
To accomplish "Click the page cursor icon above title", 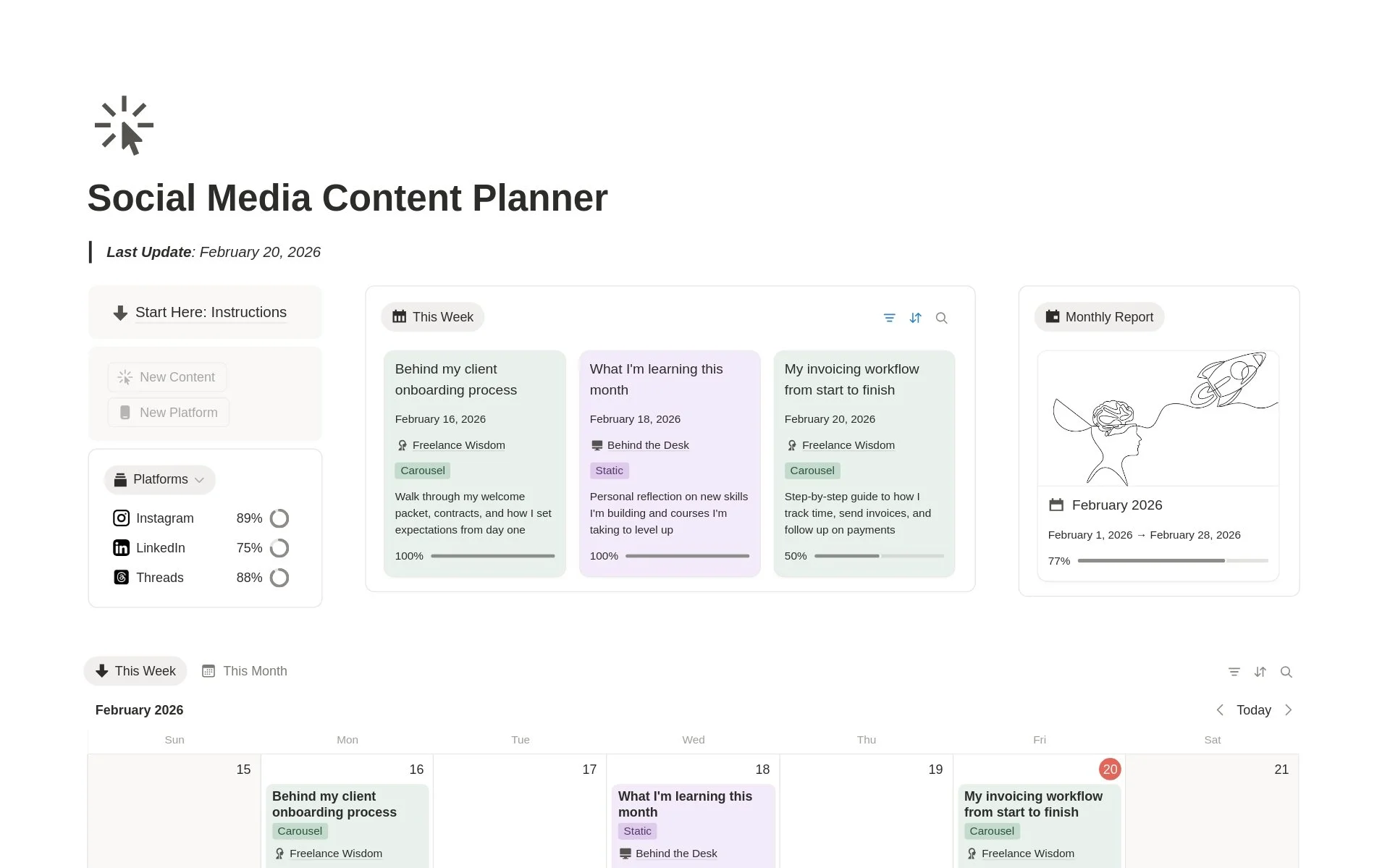I will click(124, 125).
